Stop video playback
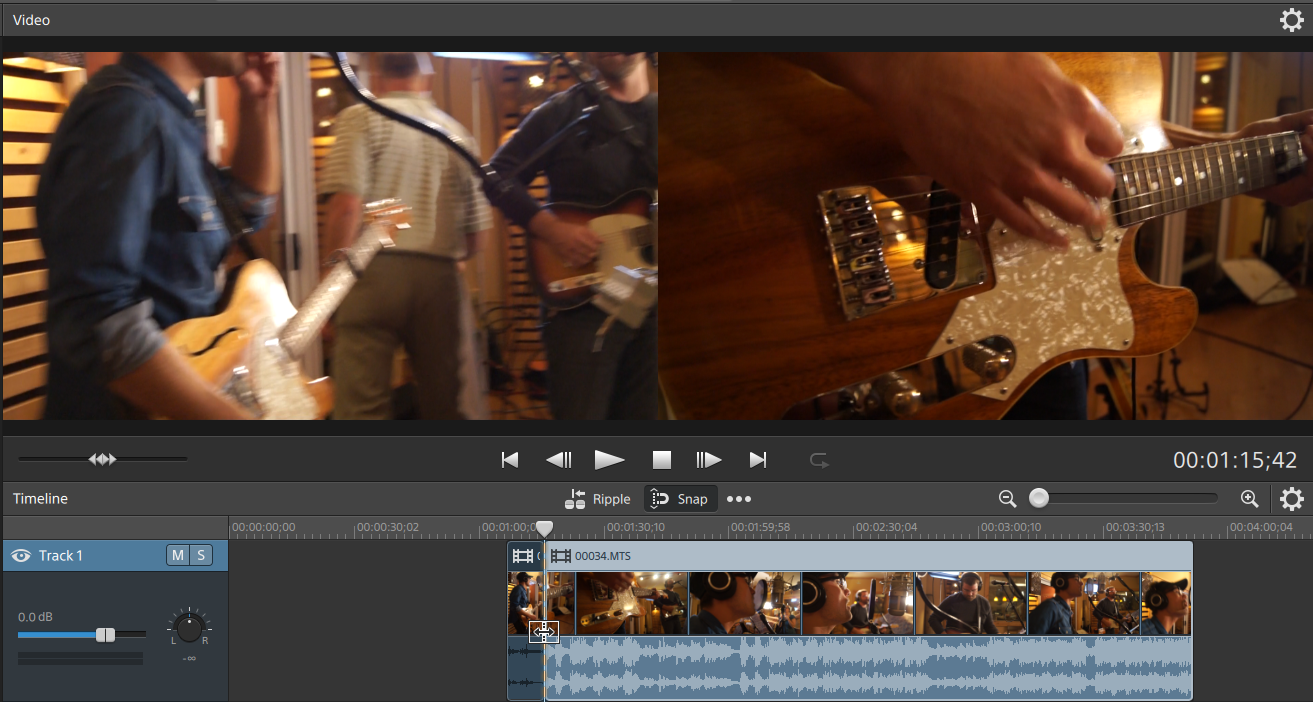Image resolution: width=1313 pixels, height=702 pixels. point(661,460)
